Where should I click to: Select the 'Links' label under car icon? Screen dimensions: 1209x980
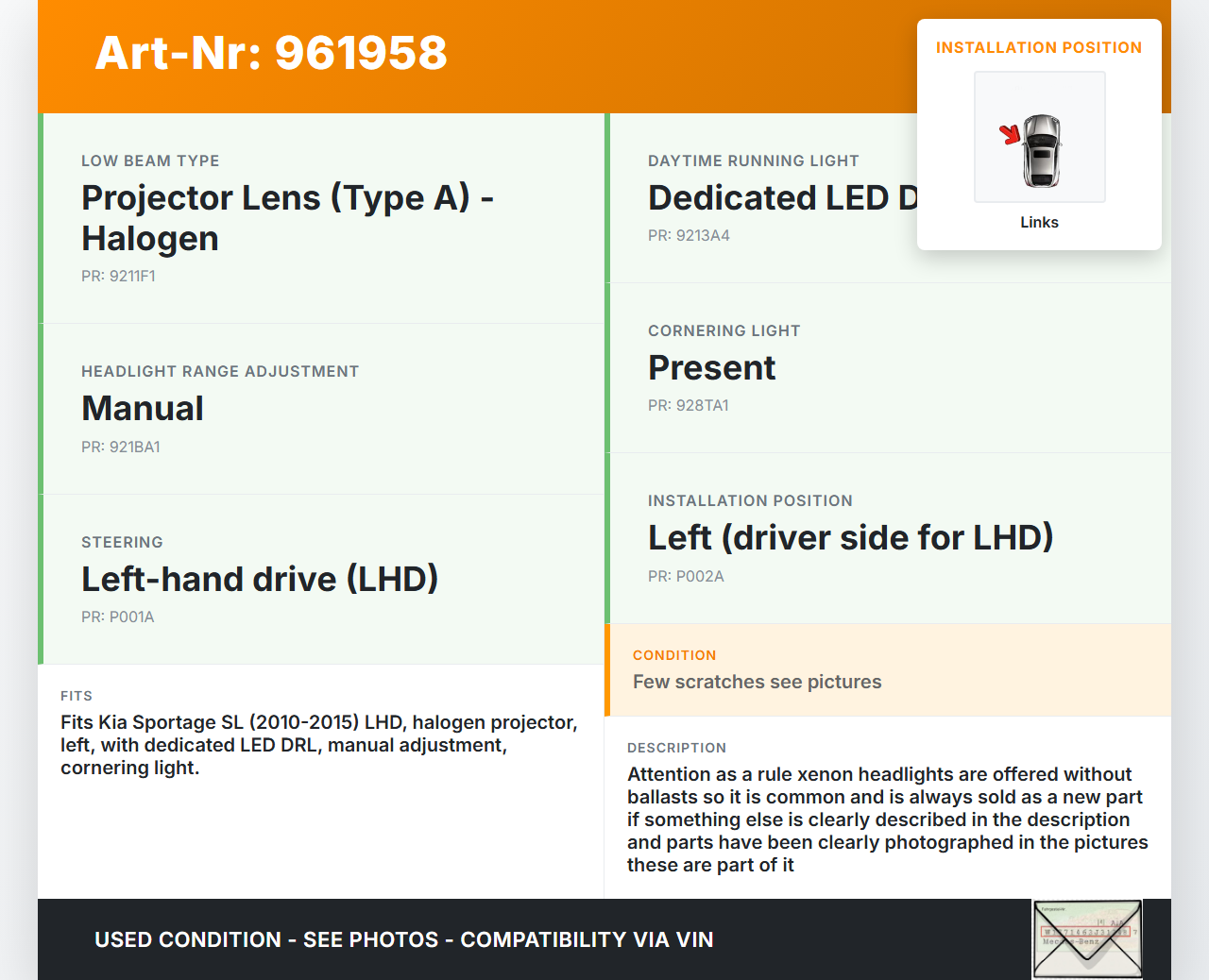[x=1039, y=223]
